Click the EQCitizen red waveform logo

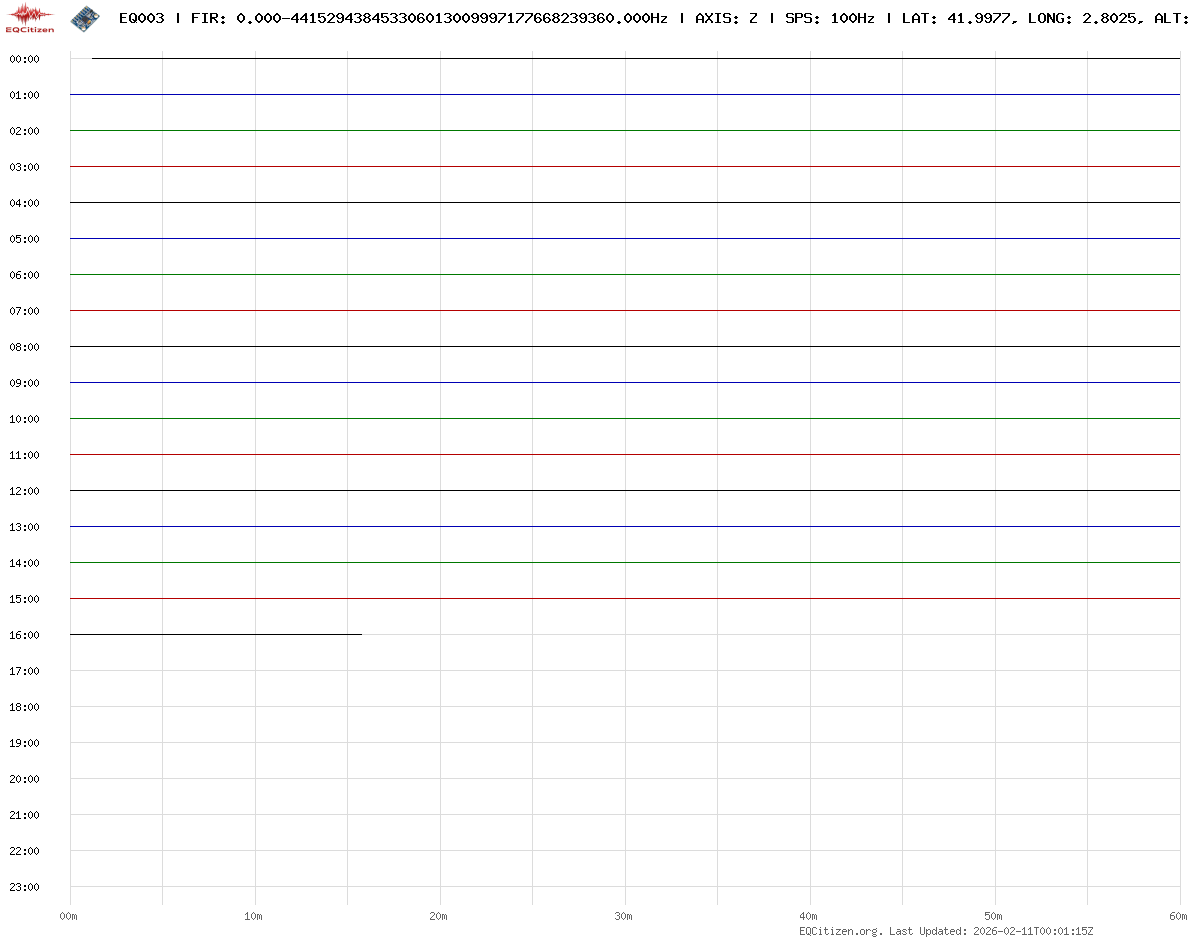click(x=30, y=17)
